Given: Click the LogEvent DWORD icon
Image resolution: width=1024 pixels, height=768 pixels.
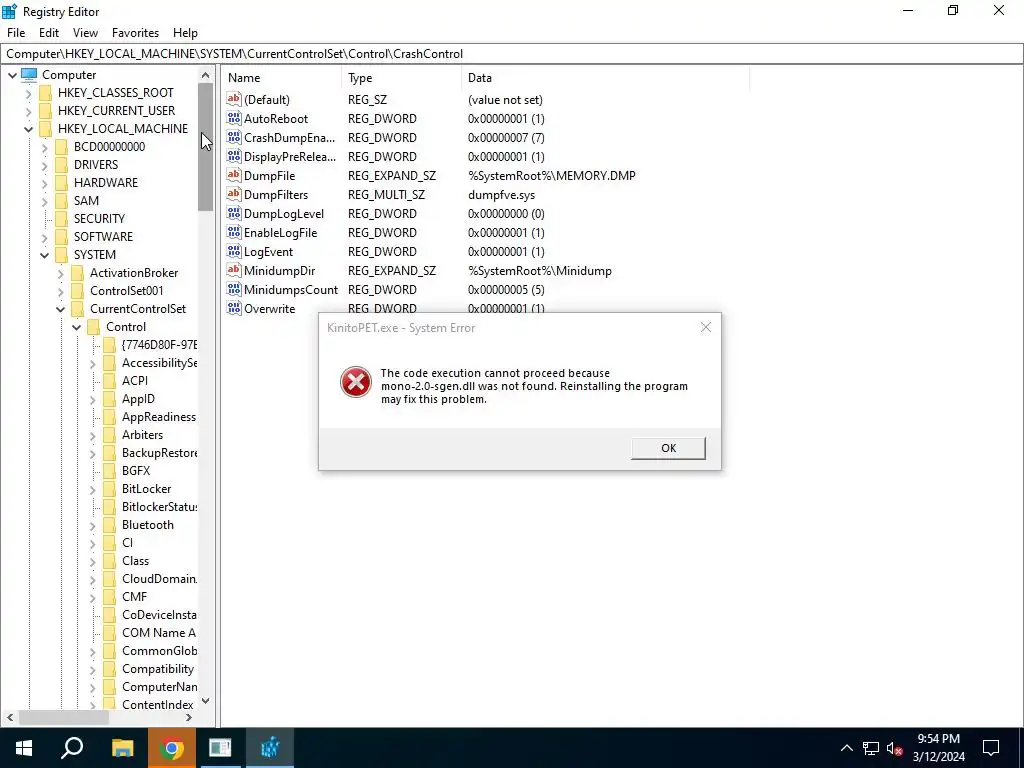Looking at the screenshot, I should coord(234,251).
